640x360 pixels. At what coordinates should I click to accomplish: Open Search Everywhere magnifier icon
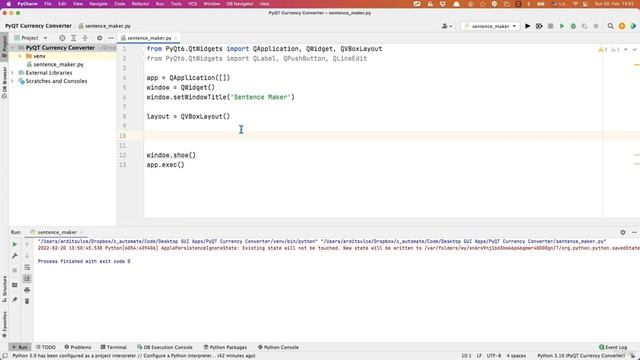[x=610, y=26]
